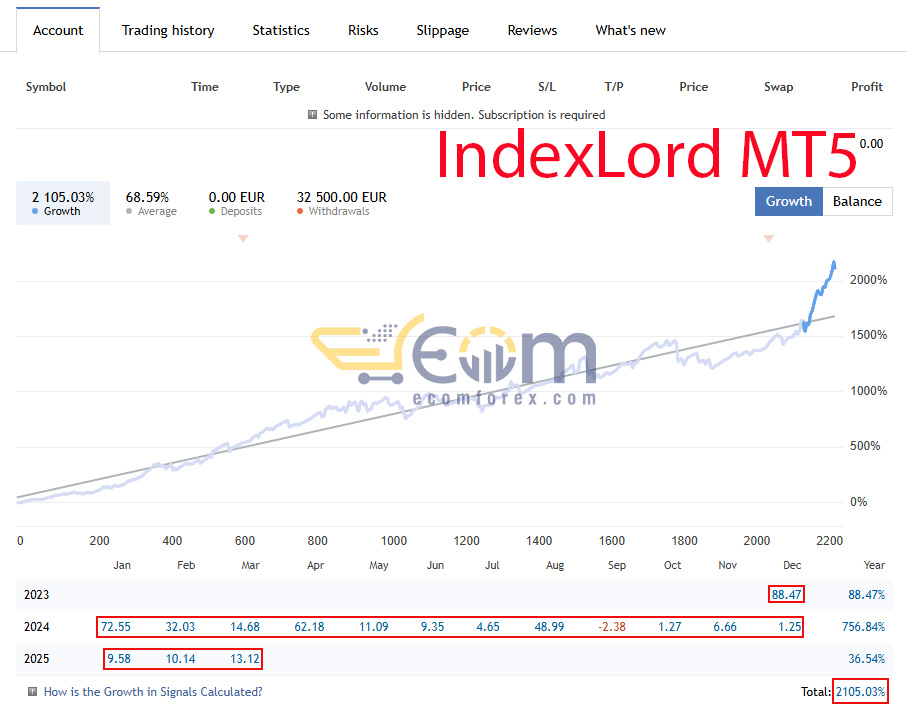Click the withdrawal marker triangle near the 2000 mark
This screenshot has width=907, height=719.
(x=769, y=238)
